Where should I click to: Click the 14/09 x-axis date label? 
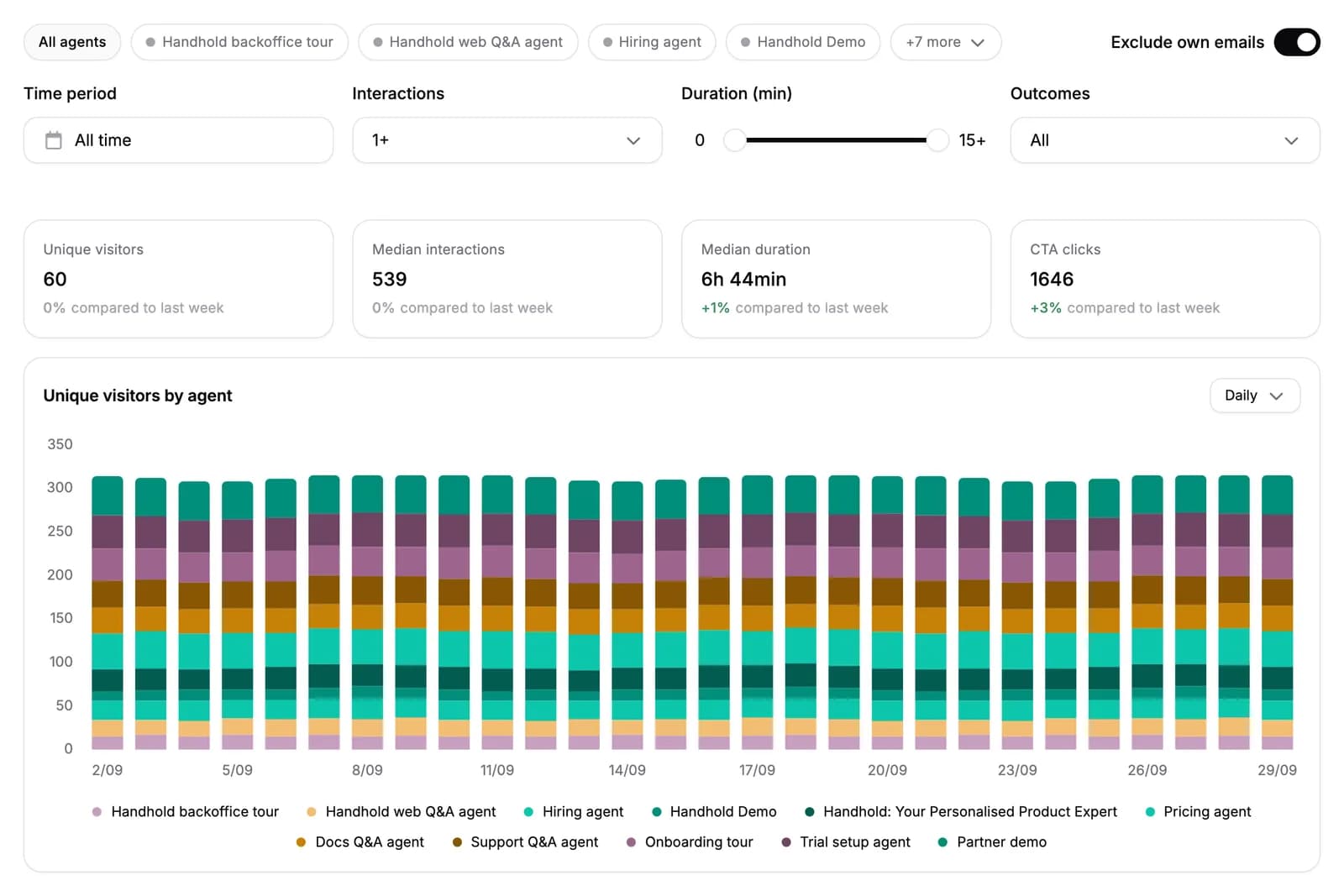[x=627, y=770]
